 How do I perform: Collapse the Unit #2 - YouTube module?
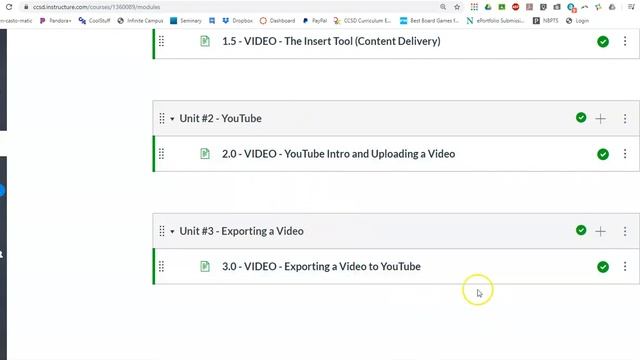pos(172,119)
